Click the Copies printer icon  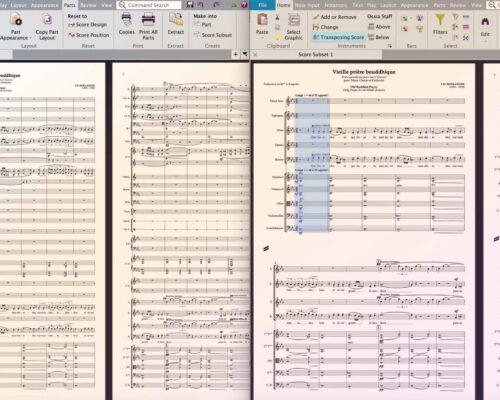pyautogui.click(x=126, y=20)
